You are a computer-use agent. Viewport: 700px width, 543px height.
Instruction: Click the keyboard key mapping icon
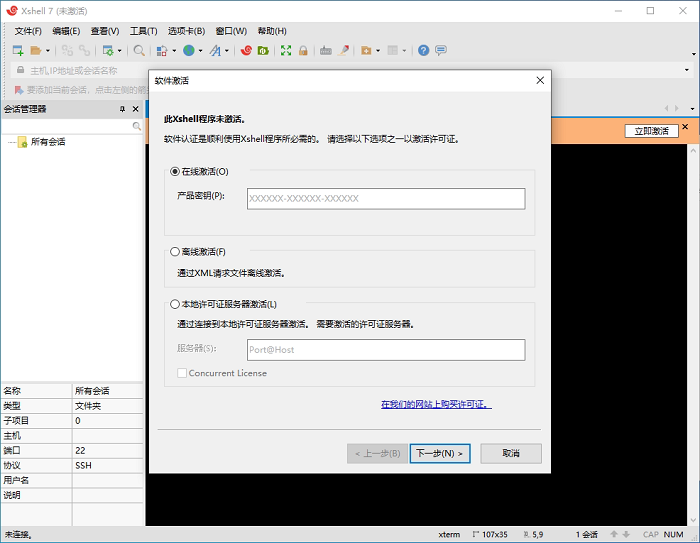pos(326,50)
